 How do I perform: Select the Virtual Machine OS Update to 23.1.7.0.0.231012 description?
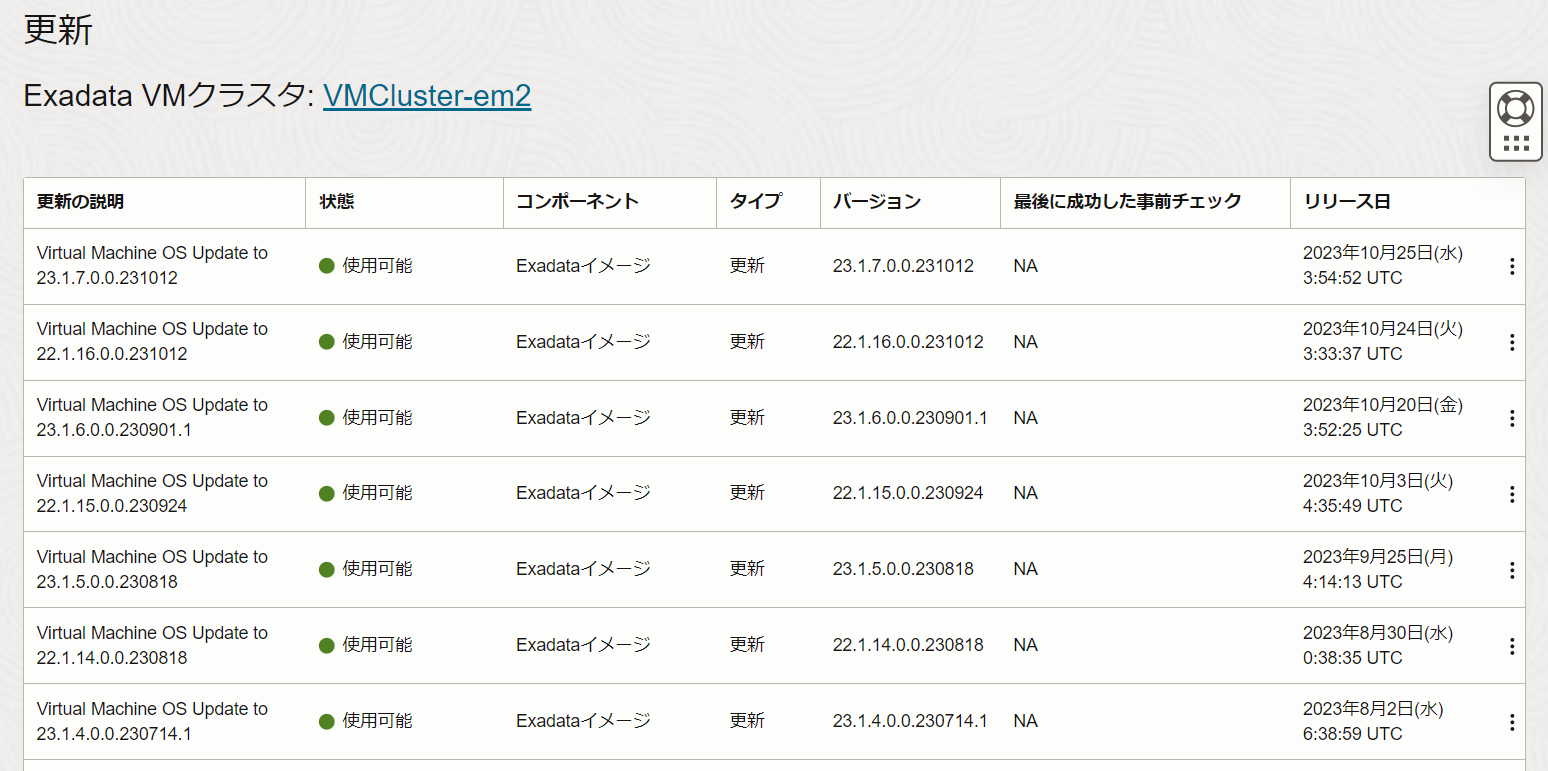152,265
